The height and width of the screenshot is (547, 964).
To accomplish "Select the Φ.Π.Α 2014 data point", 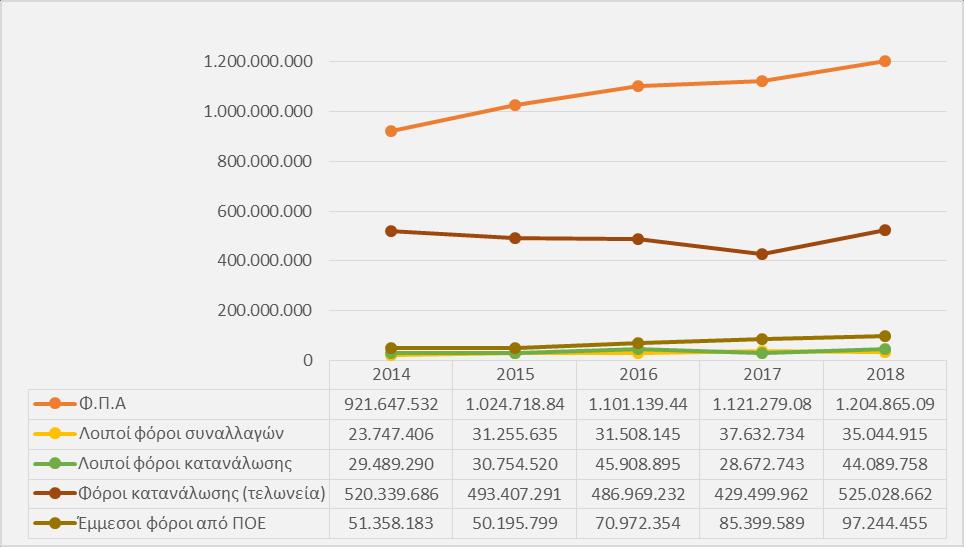I will pos(391,131).
